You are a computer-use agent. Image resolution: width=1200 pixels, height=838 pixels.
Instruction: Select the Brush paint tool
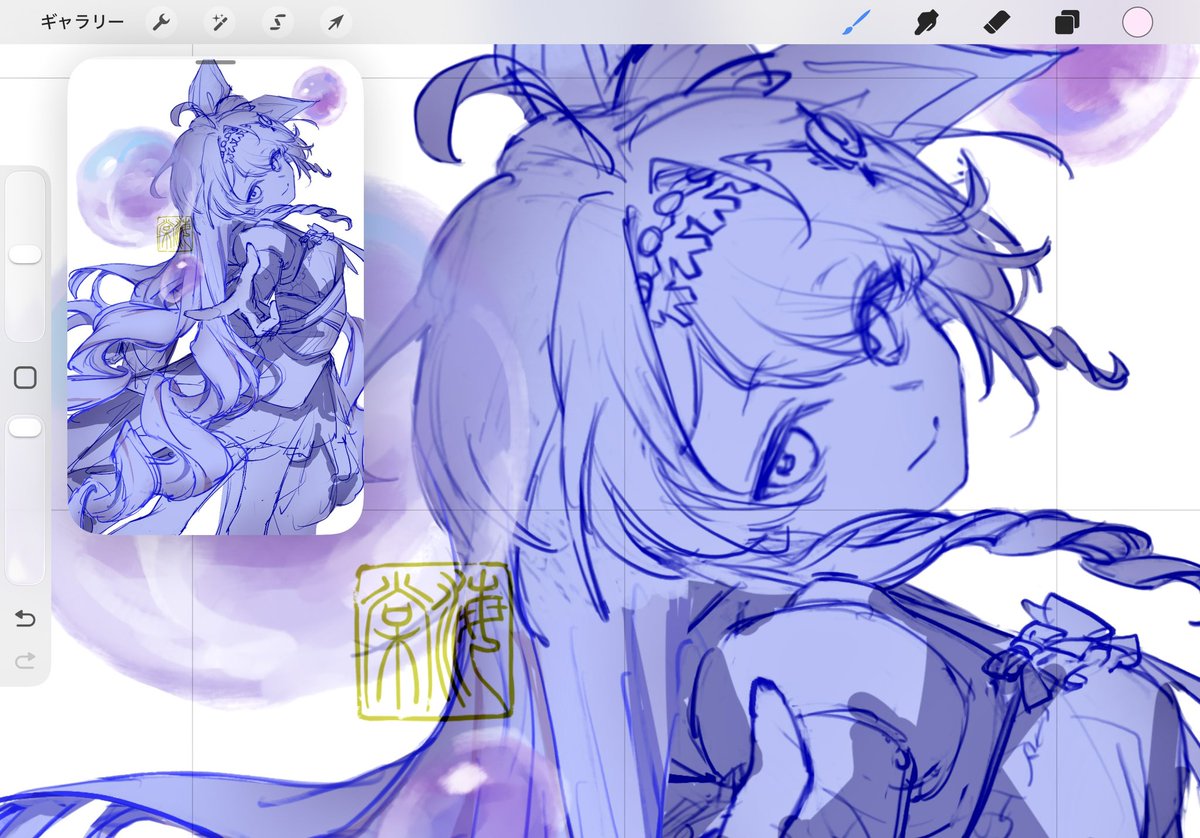pos(856,21)
